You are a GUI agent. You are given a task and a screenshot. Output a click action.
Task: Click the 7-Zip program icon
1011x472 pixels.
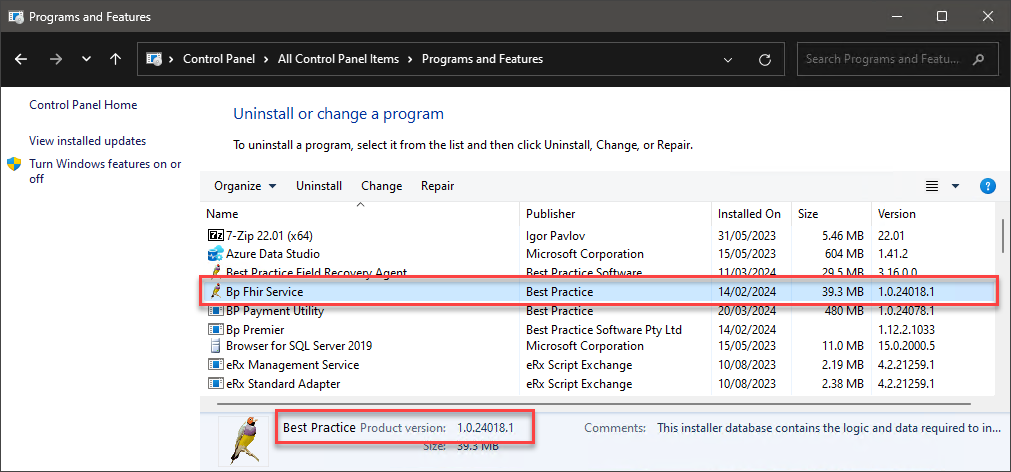click(x=215, y=235)
